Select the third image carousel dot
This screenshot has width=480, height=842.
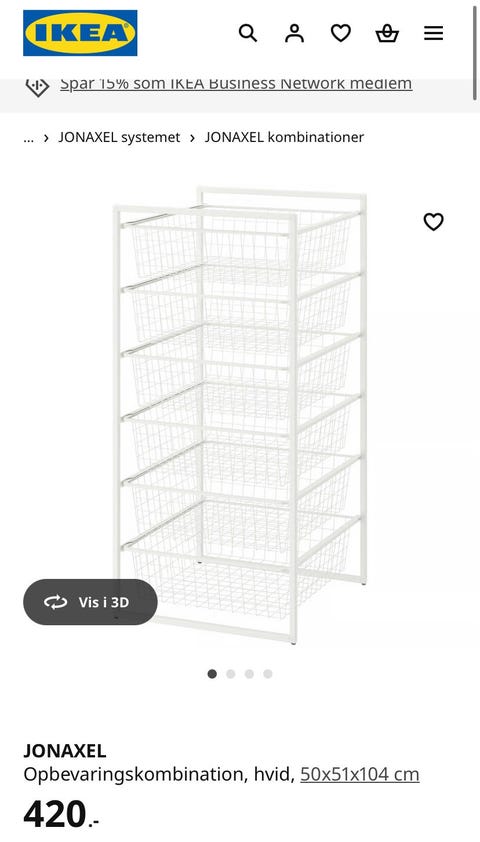point(249,674)
